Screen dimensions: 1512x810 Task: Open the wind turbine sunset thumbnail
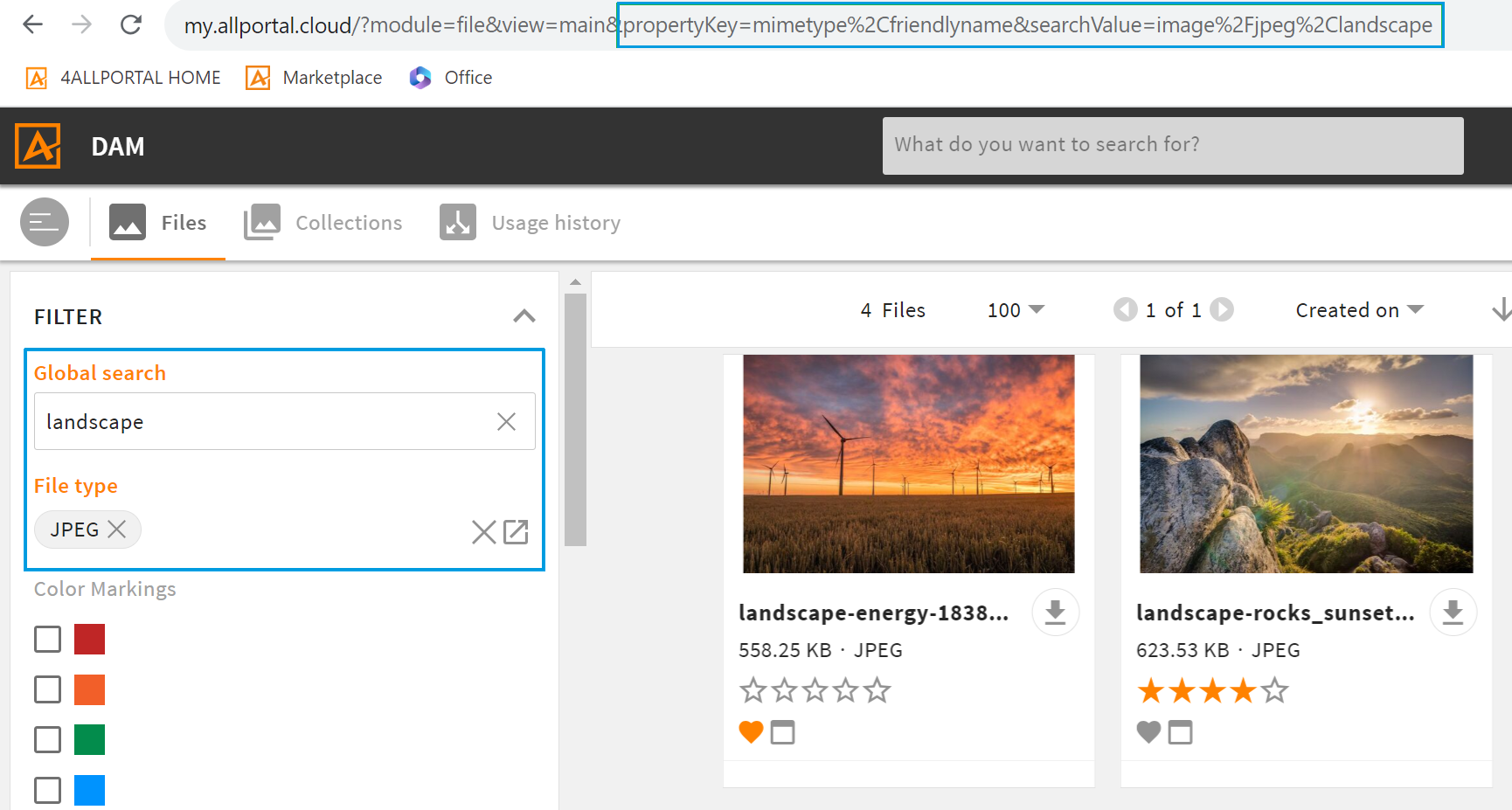point(909,464)
